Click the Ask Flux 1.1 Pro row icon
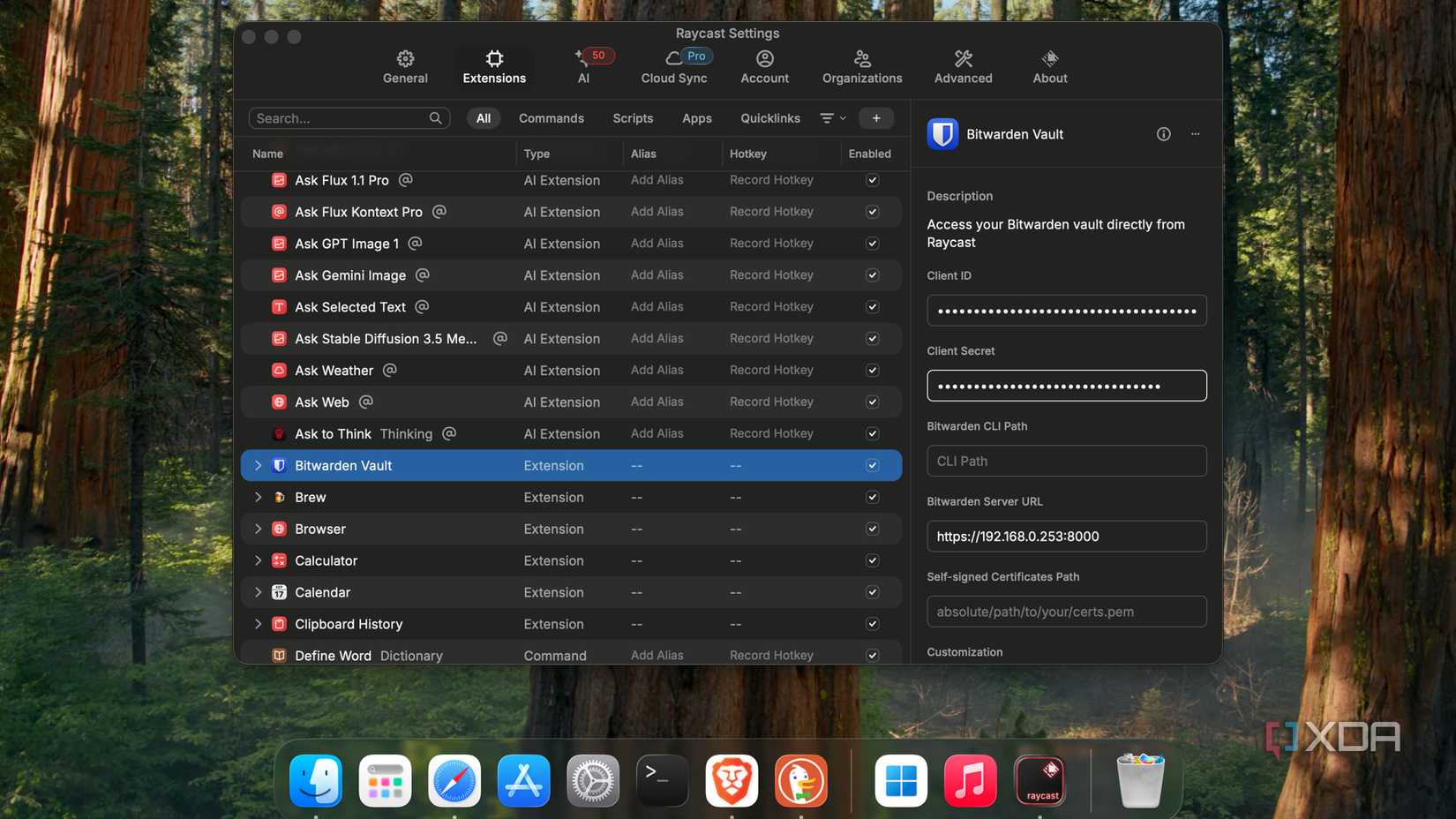Screen dimensions: 1456x819 tap(279, 180)
